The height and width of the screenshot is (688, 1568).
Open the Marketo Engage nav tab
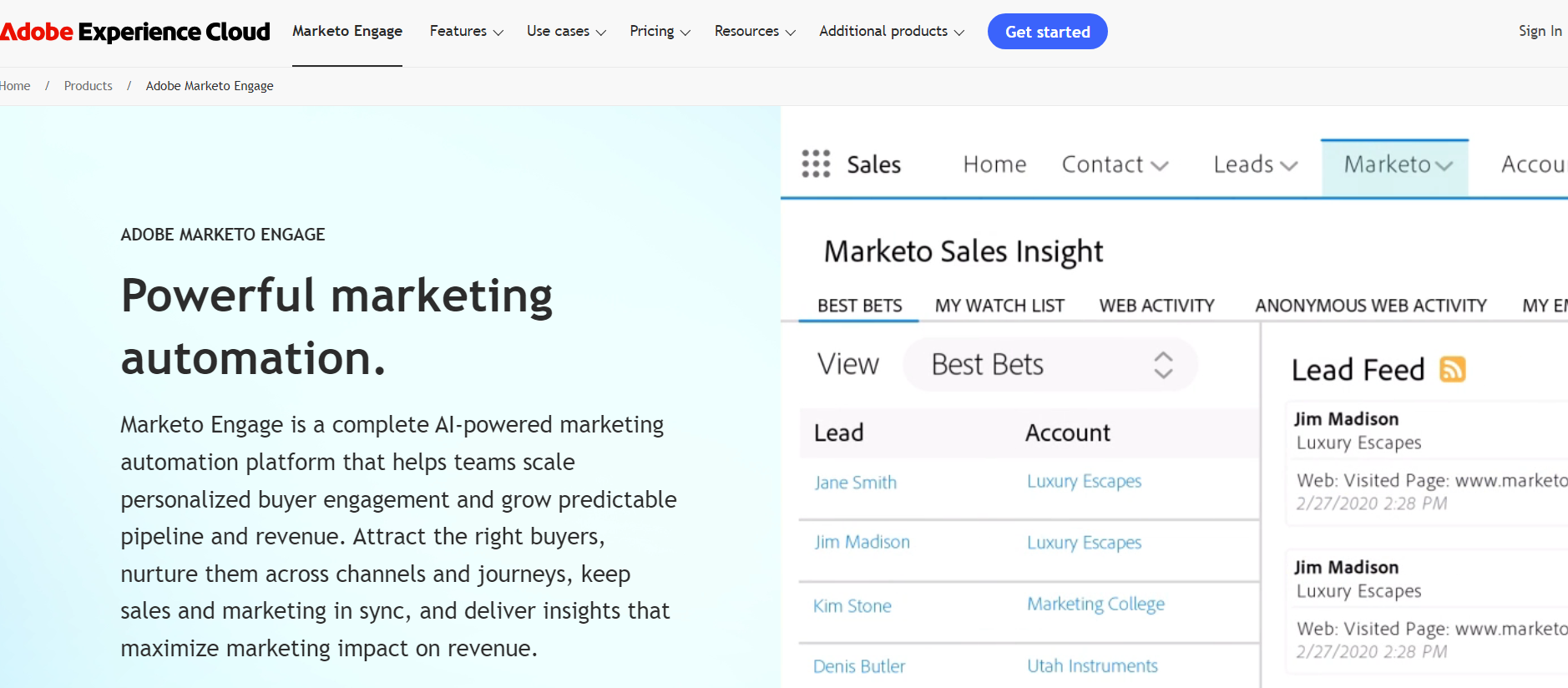coord(347,31)
